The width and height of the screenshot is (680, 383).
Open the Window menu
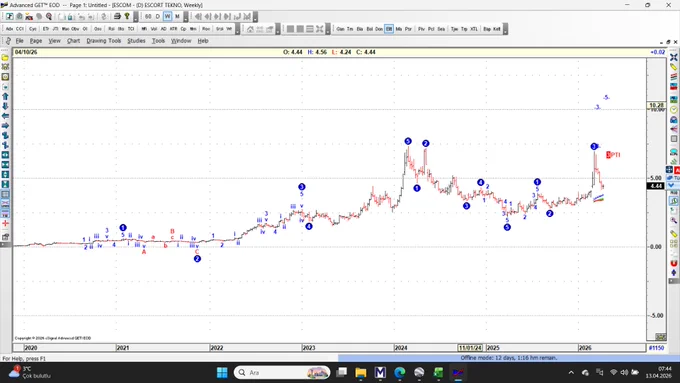(181, 41)
